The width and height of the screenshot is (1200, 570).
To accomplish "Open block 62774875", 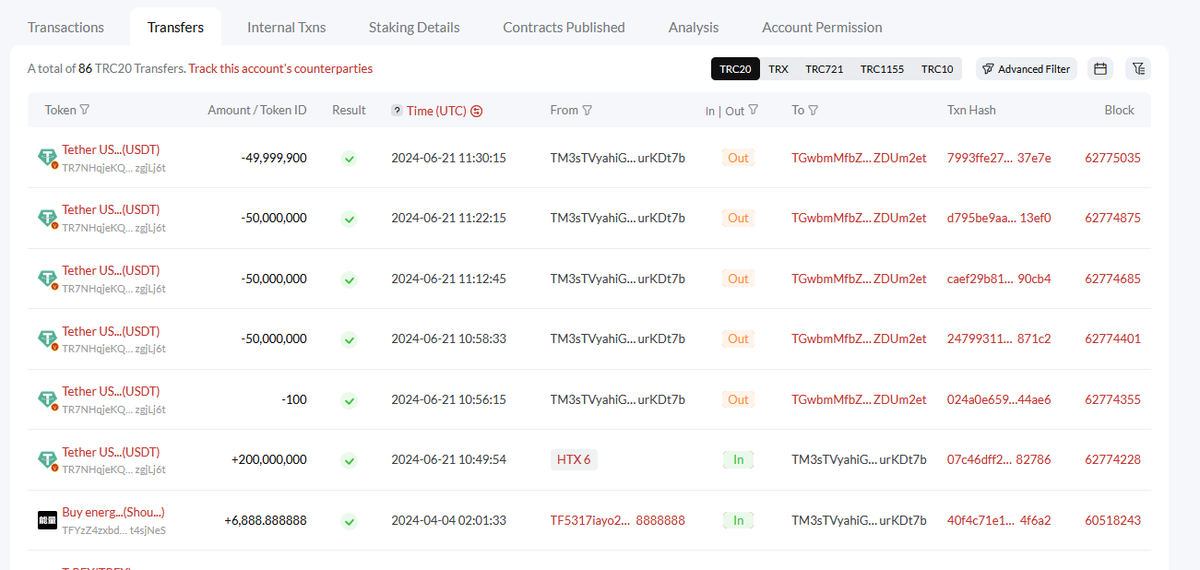I will pos(1113,218).
